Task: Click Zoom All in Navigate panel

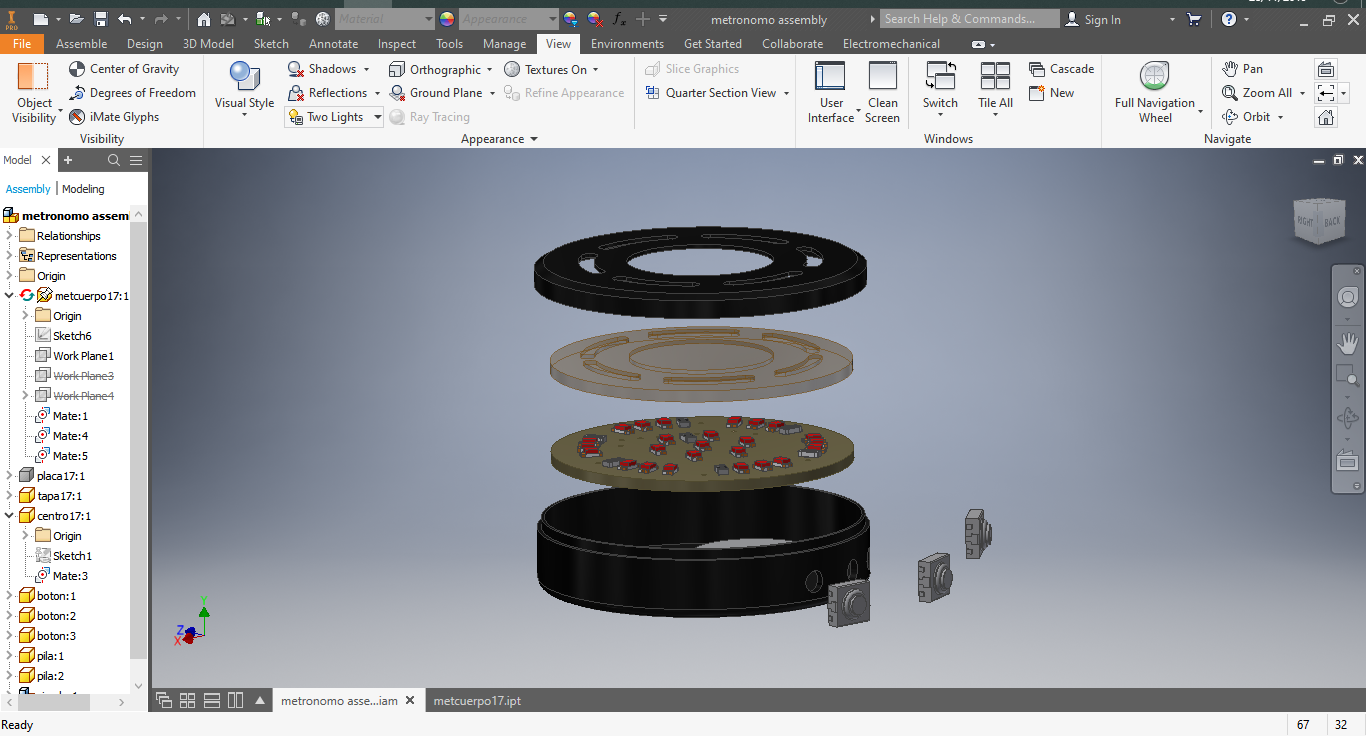Action: (1257, 93)
